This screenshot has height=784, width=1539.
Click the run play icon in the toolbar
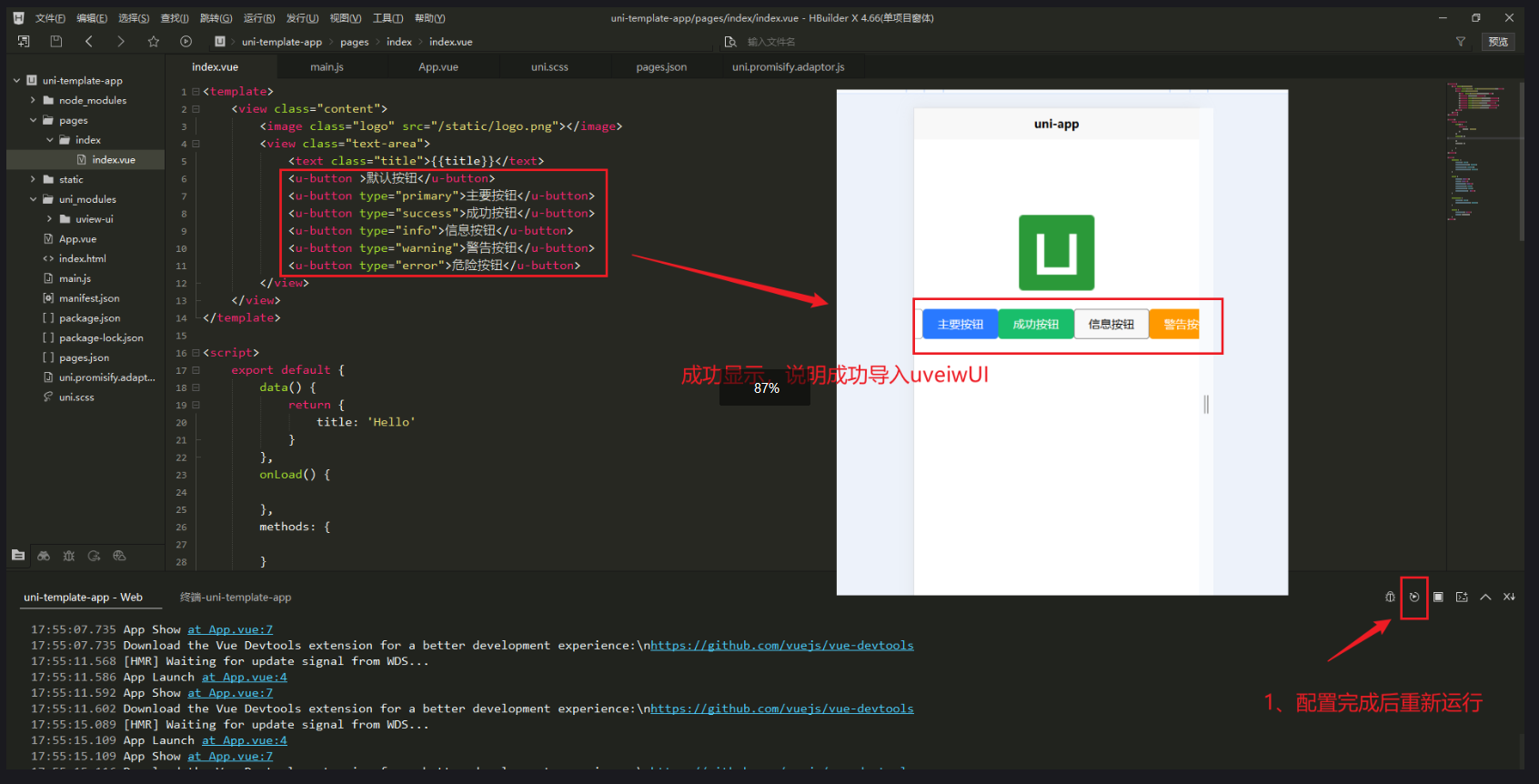[x=186, y=41]
